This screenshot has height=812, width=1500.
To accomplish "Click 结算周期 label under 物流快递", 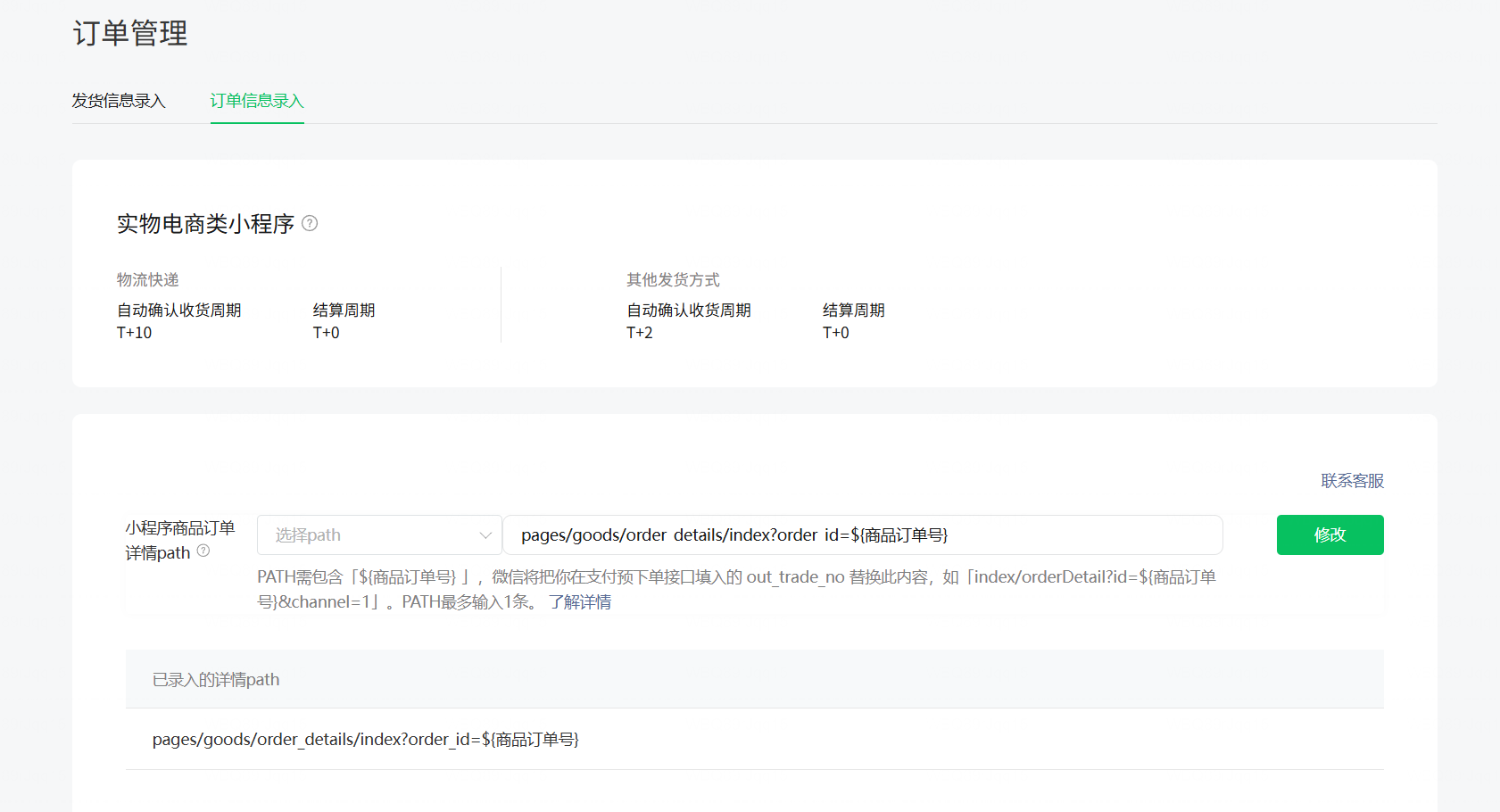I will 344,311.
